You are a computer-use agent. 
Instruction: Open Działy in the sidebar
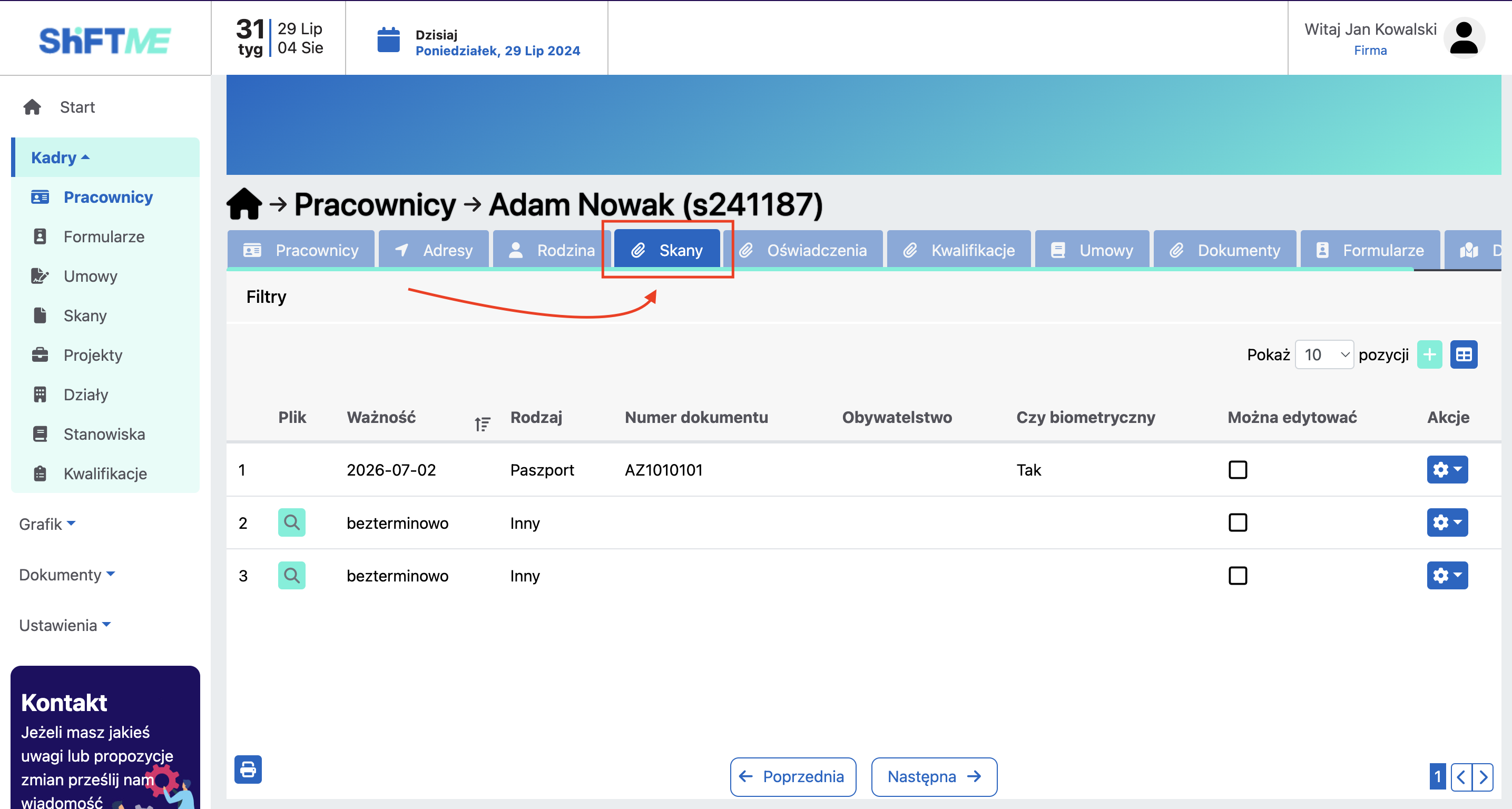[86, 394]
